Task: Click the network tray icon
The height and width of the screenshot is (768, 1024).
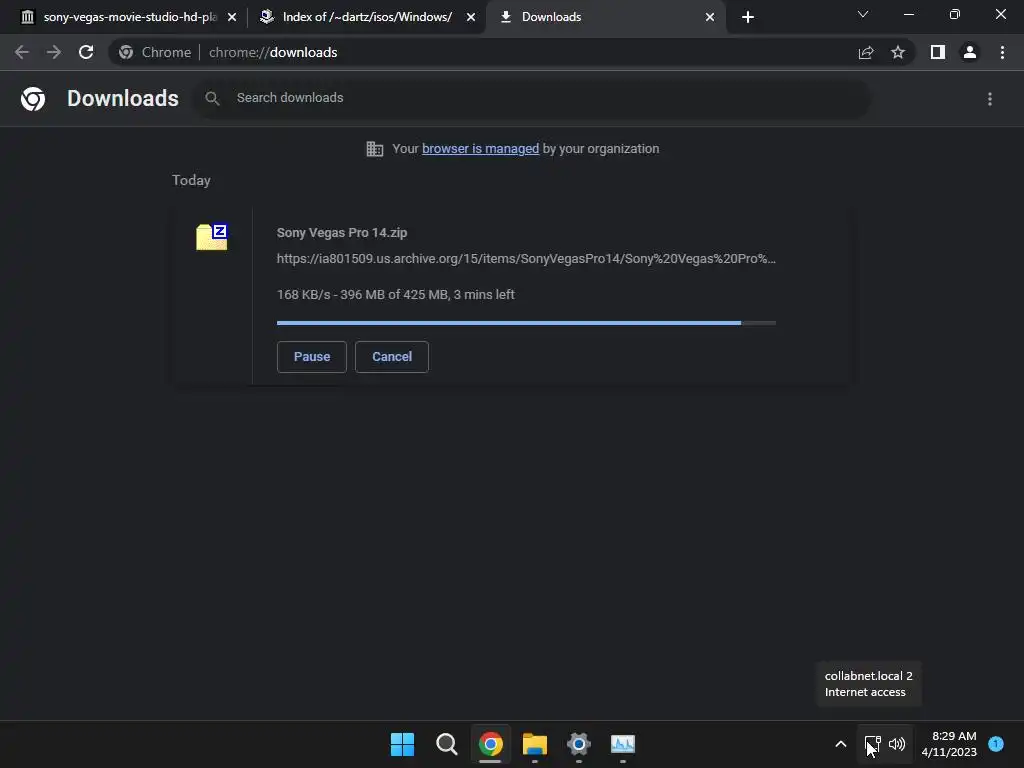Action: point(872,744)
